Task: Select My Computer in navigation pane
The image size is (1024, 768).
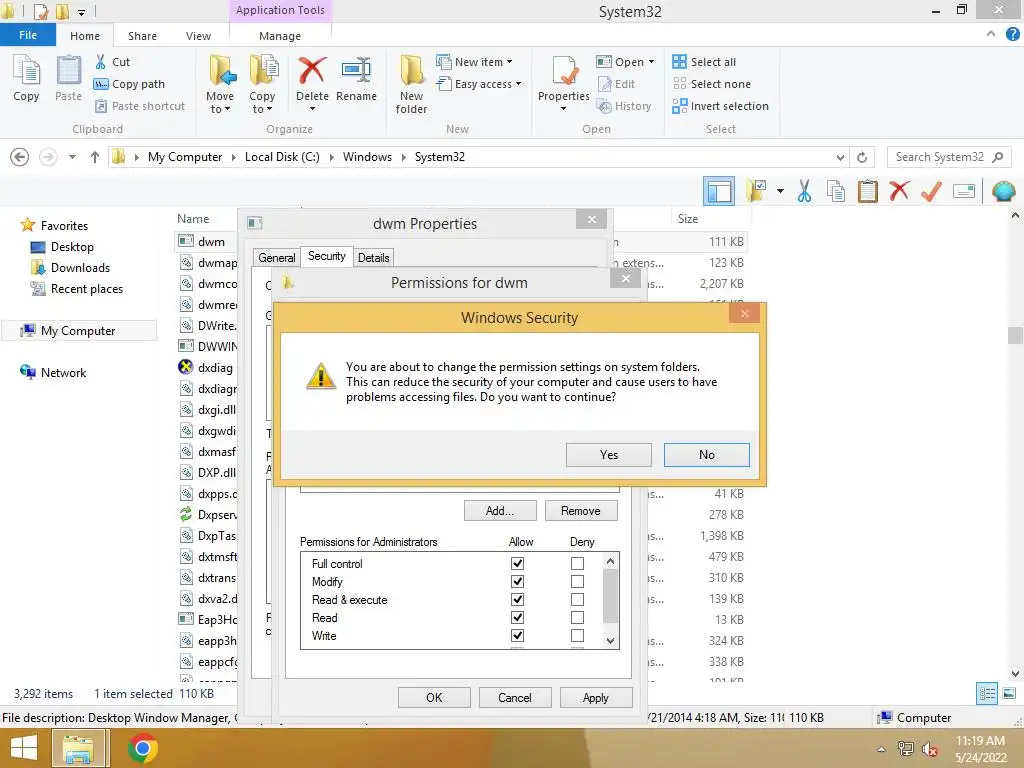Action: point(78,331)
